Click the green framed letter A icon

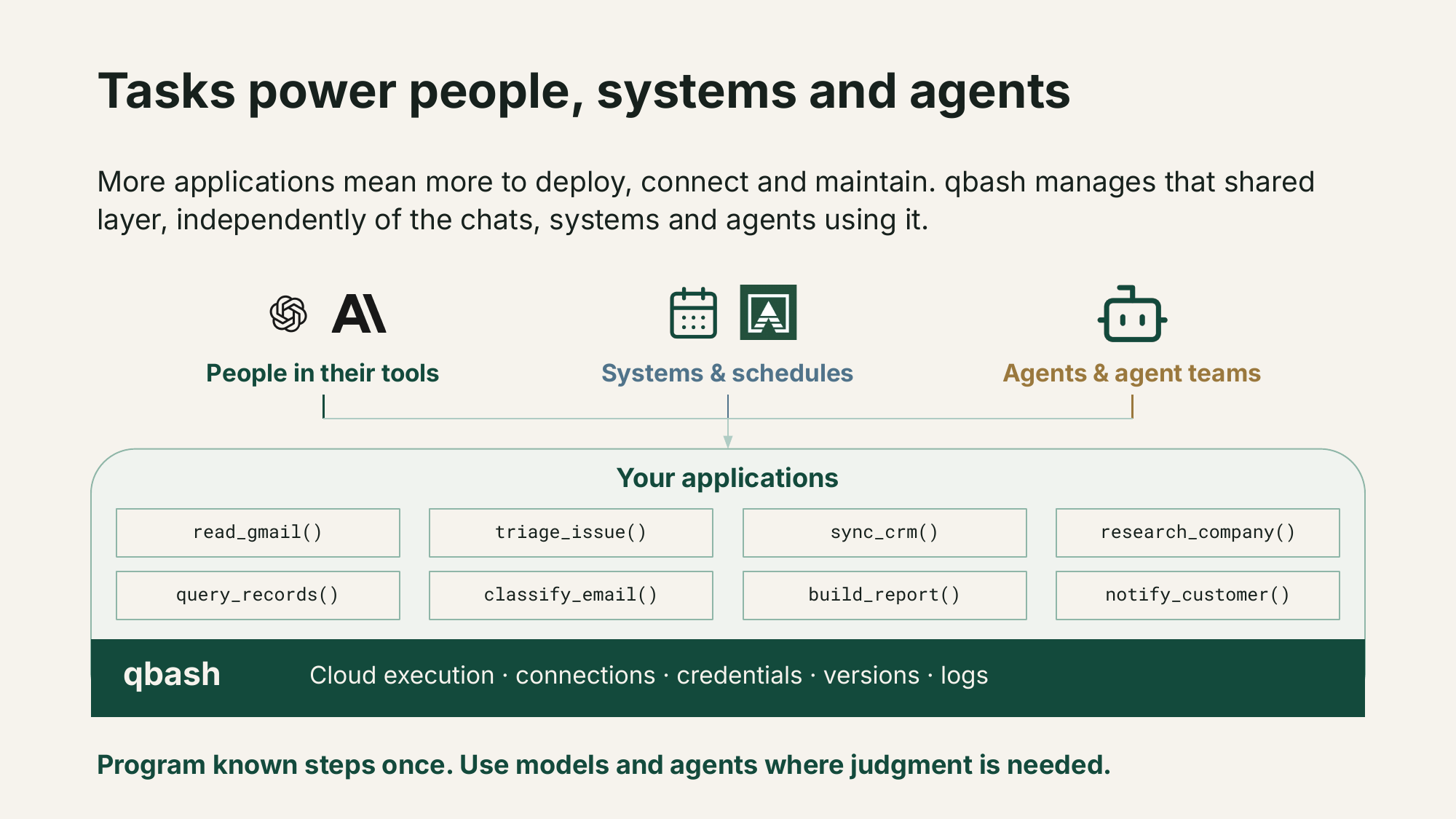(x=768, y=312)
